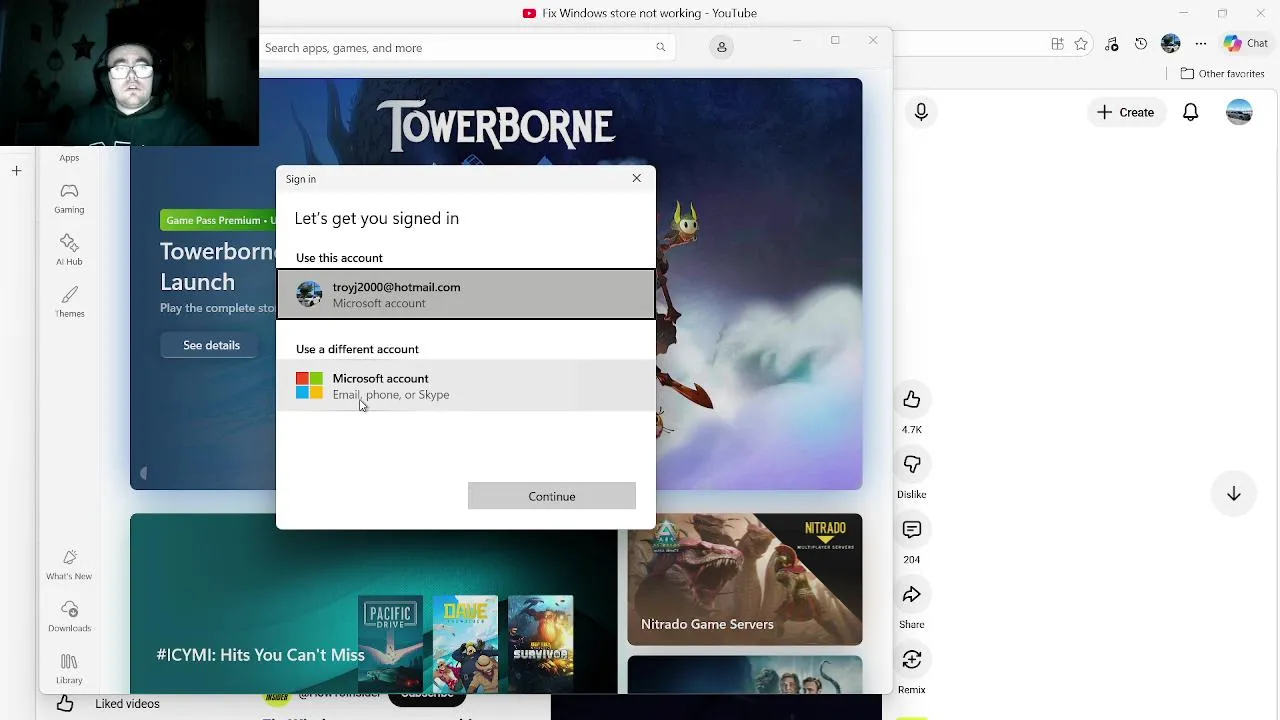The width and height of the screenshot is (1280, 720).
Task: Click the Store search magnifier icon
Action: pyautogui.click(x=660, y=47)
